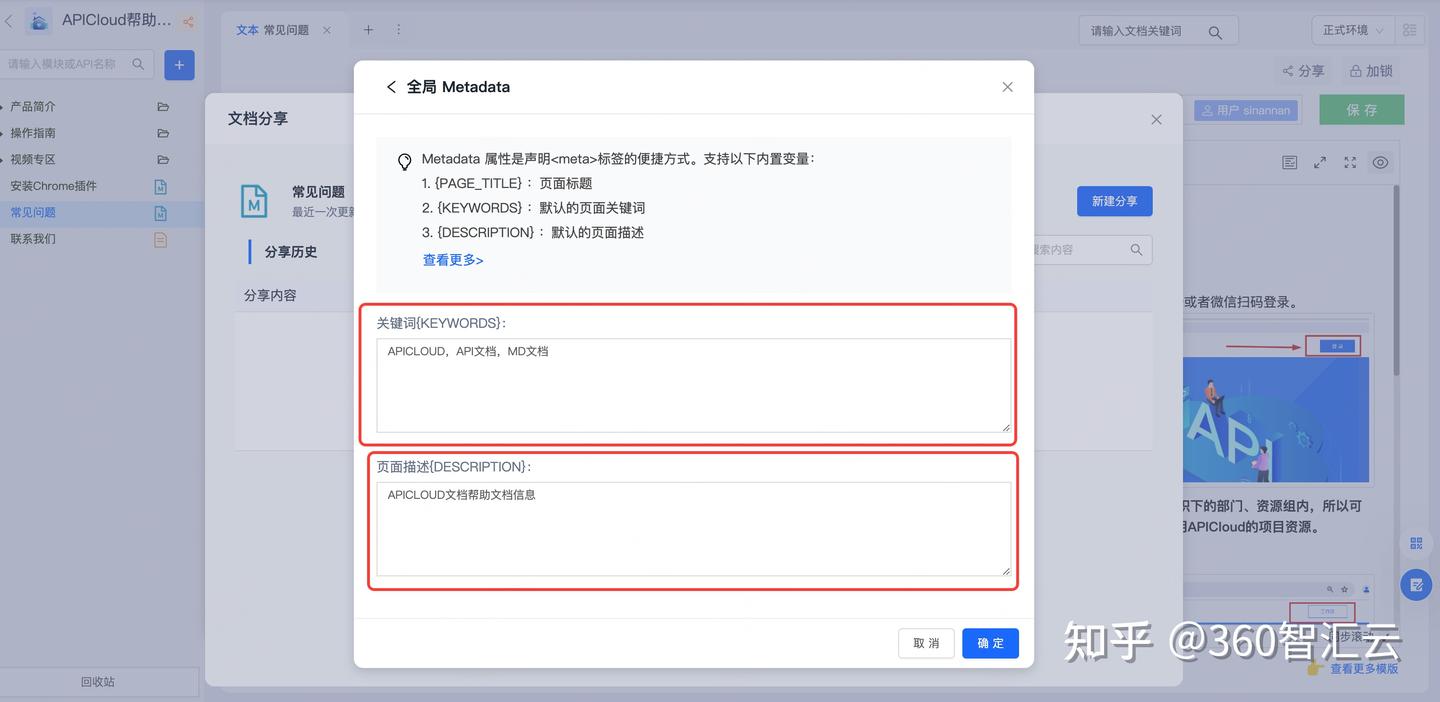Click the 新建分享 button

(x=1114, y=201)
